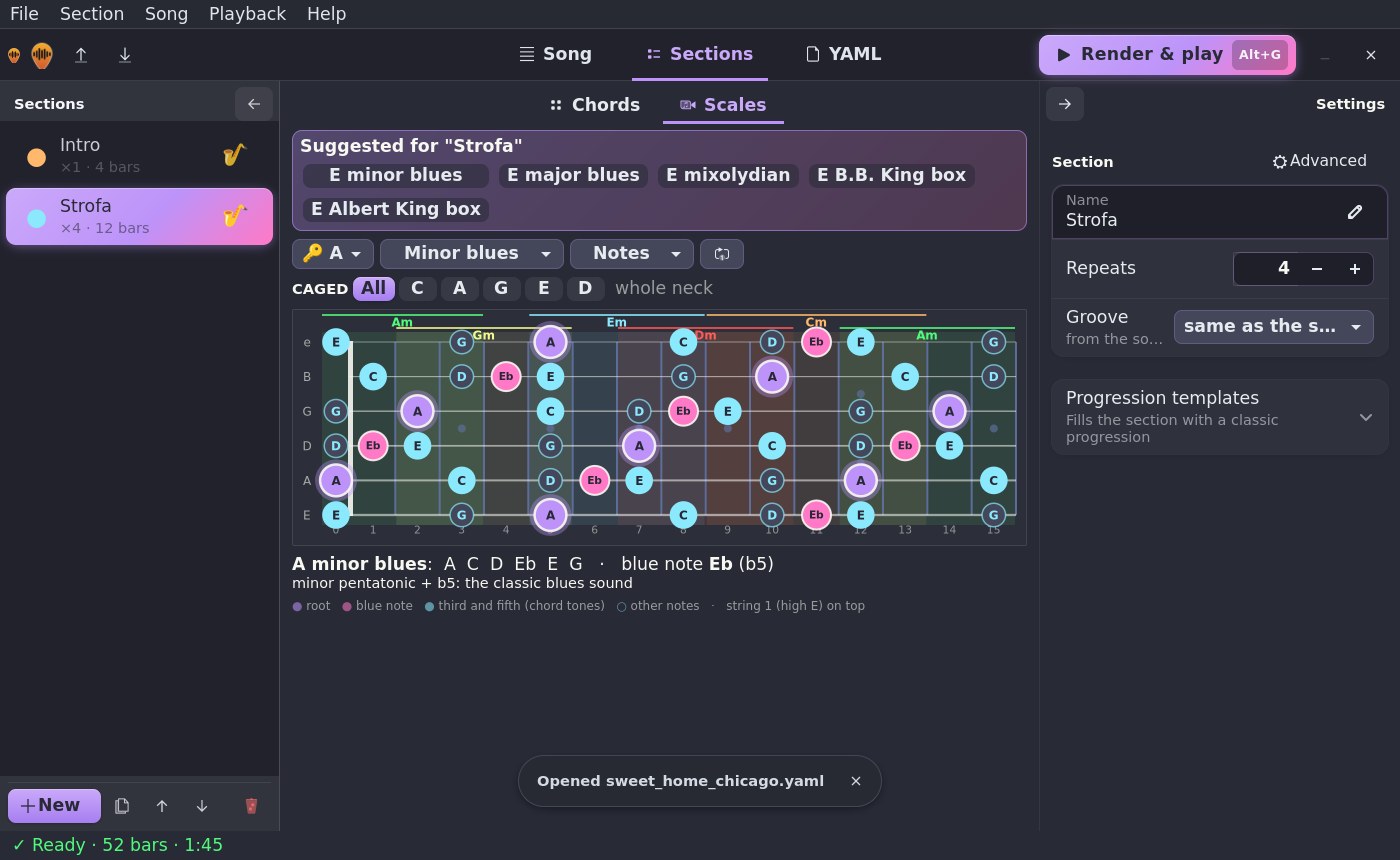Viewport: 1400px width, 860px height.
Task: Choose the 'E minor blues' suggestion
Action: coord(396,176)
